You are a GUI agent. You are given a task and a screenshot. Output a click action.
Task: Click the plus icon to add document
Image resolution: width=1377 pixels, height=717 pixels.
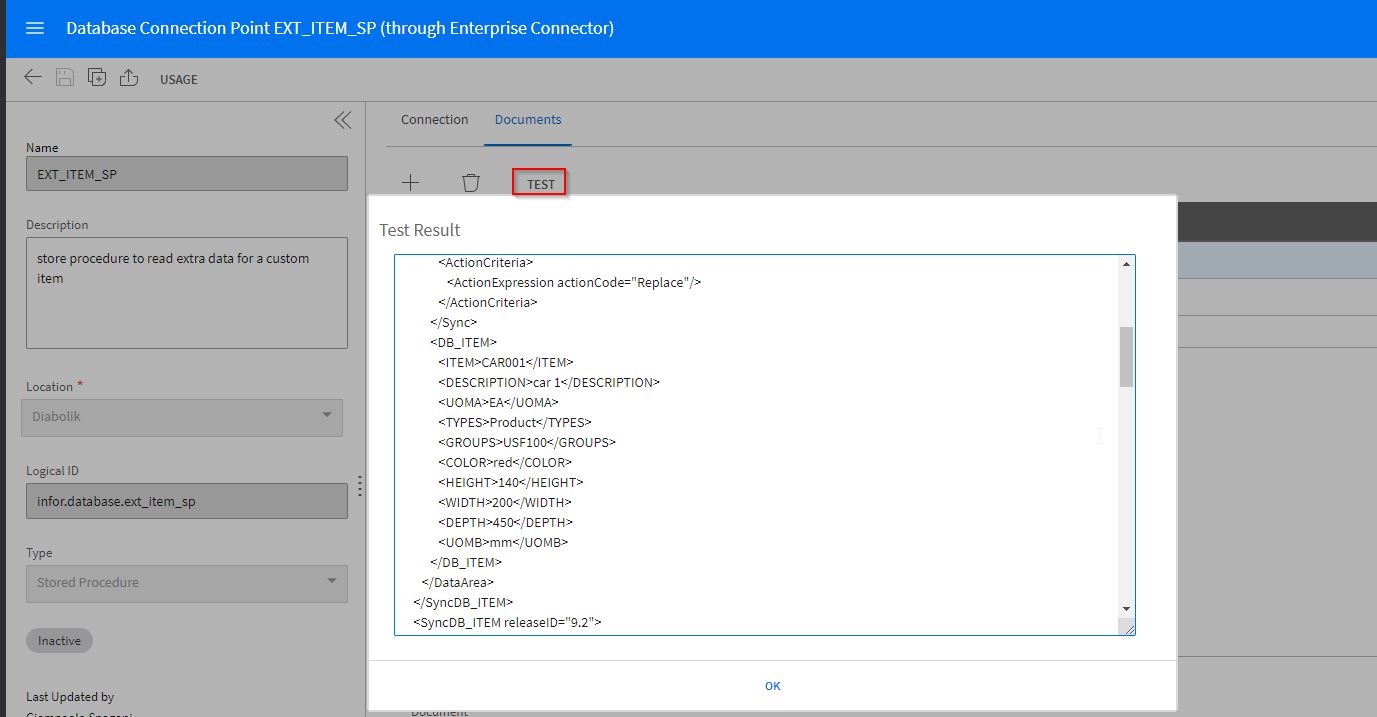410,183
